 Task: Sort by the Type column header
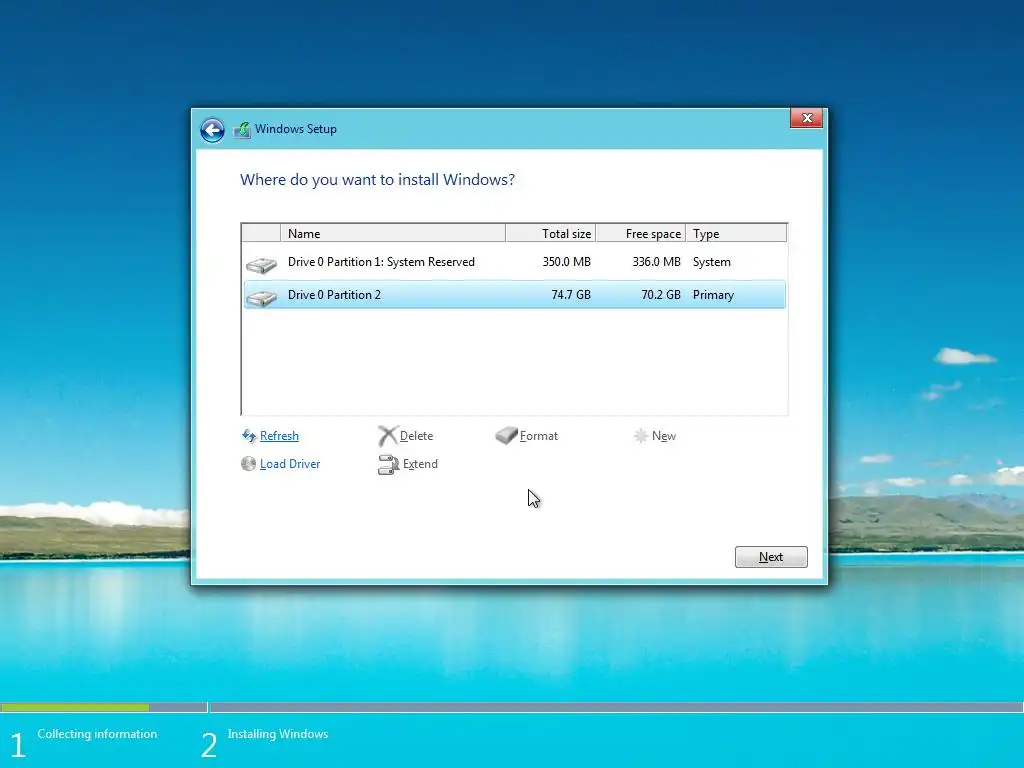[x=737, y=233]
